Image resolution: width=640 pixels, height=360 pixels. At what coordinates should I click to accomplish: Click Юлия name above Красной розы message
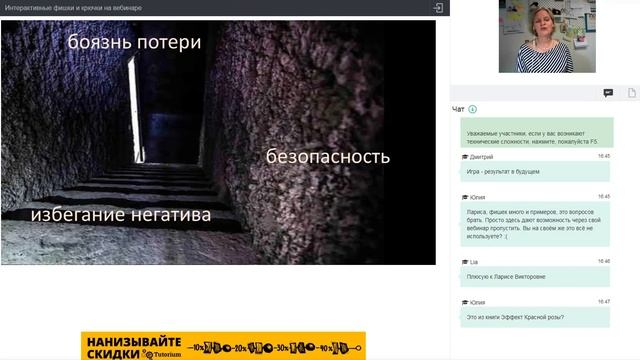(477, 302)
